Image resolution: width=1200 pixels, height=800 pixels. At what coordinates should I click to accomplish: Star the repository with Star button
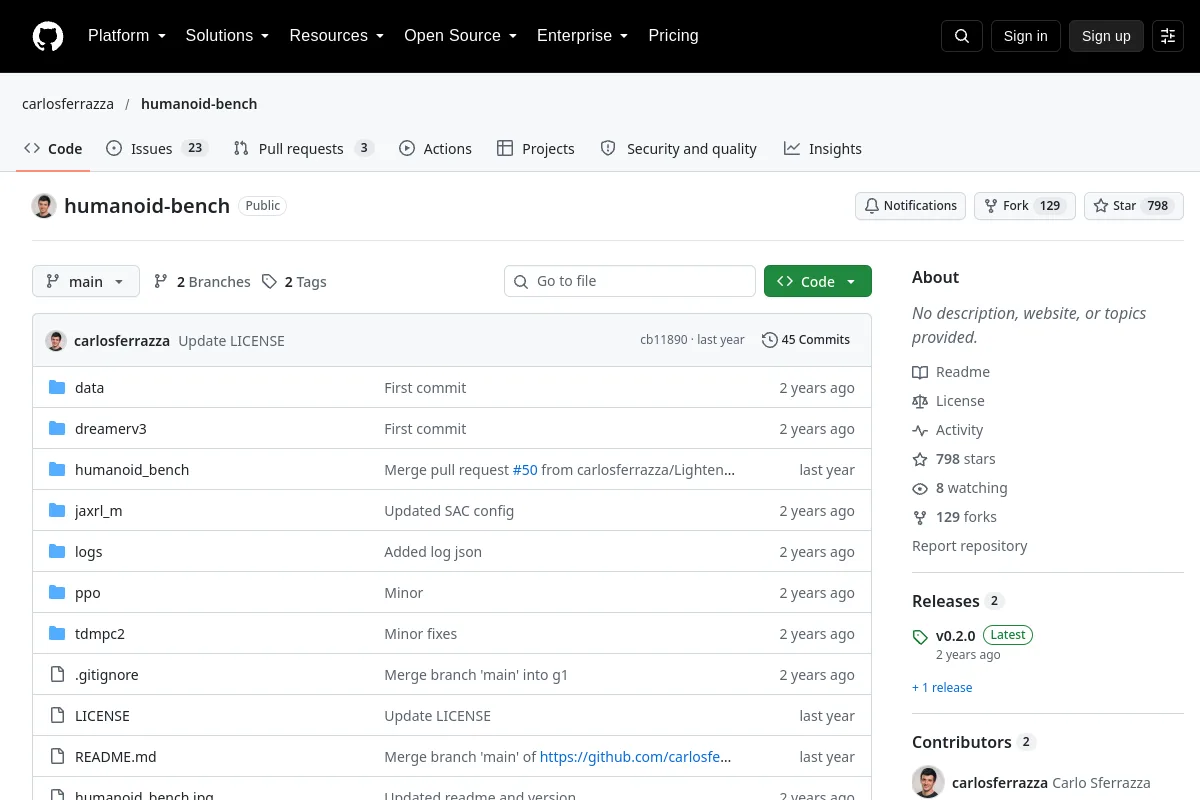(1134, 206)
